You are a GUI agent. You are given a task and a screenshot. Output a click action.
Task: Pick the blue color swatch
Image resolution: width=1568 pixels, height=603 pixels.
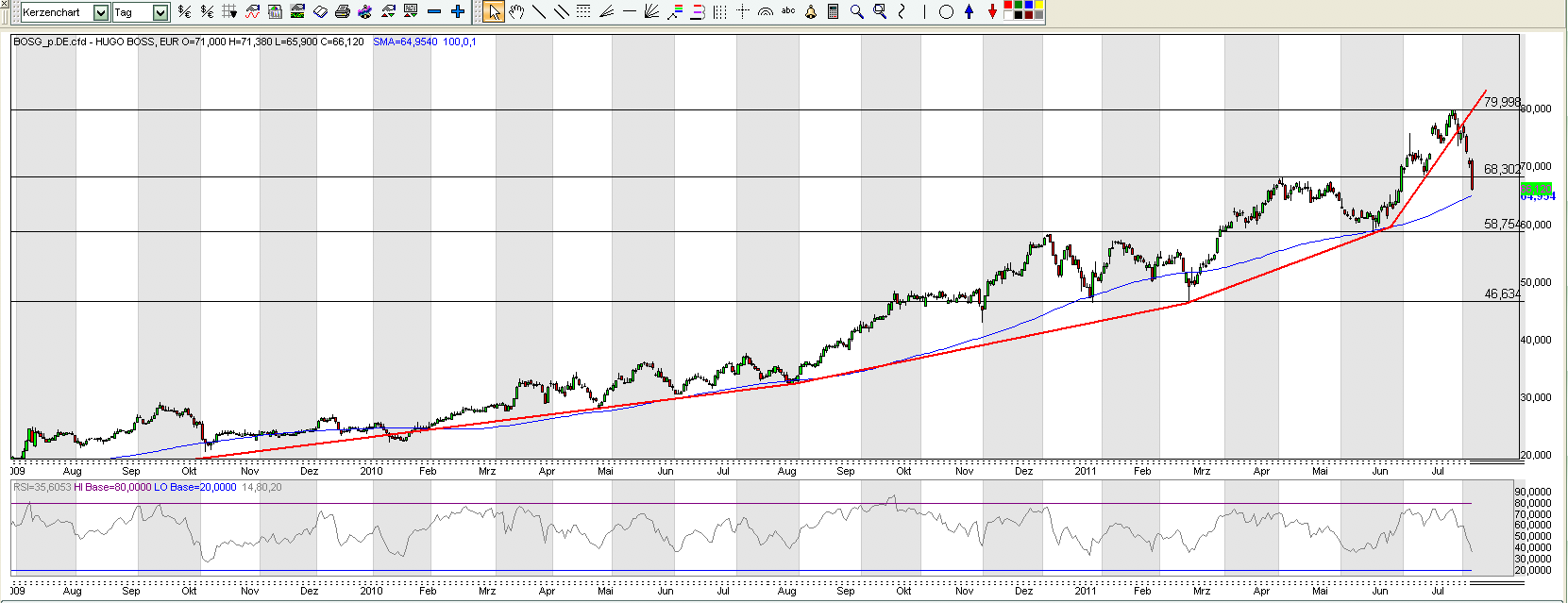click(x=1029, y=5)
